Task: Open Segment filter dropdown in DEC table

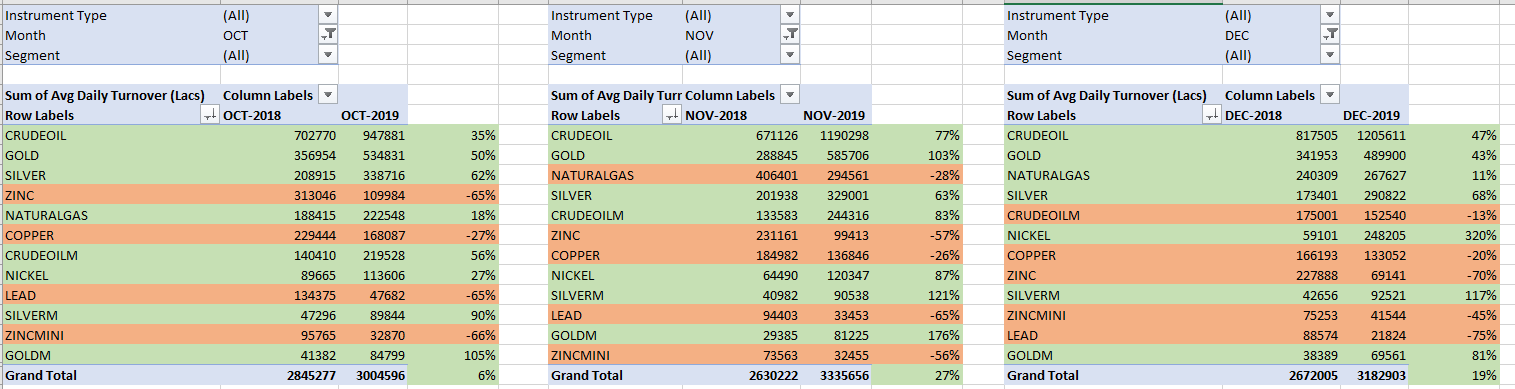Action: click(1329, 55)
